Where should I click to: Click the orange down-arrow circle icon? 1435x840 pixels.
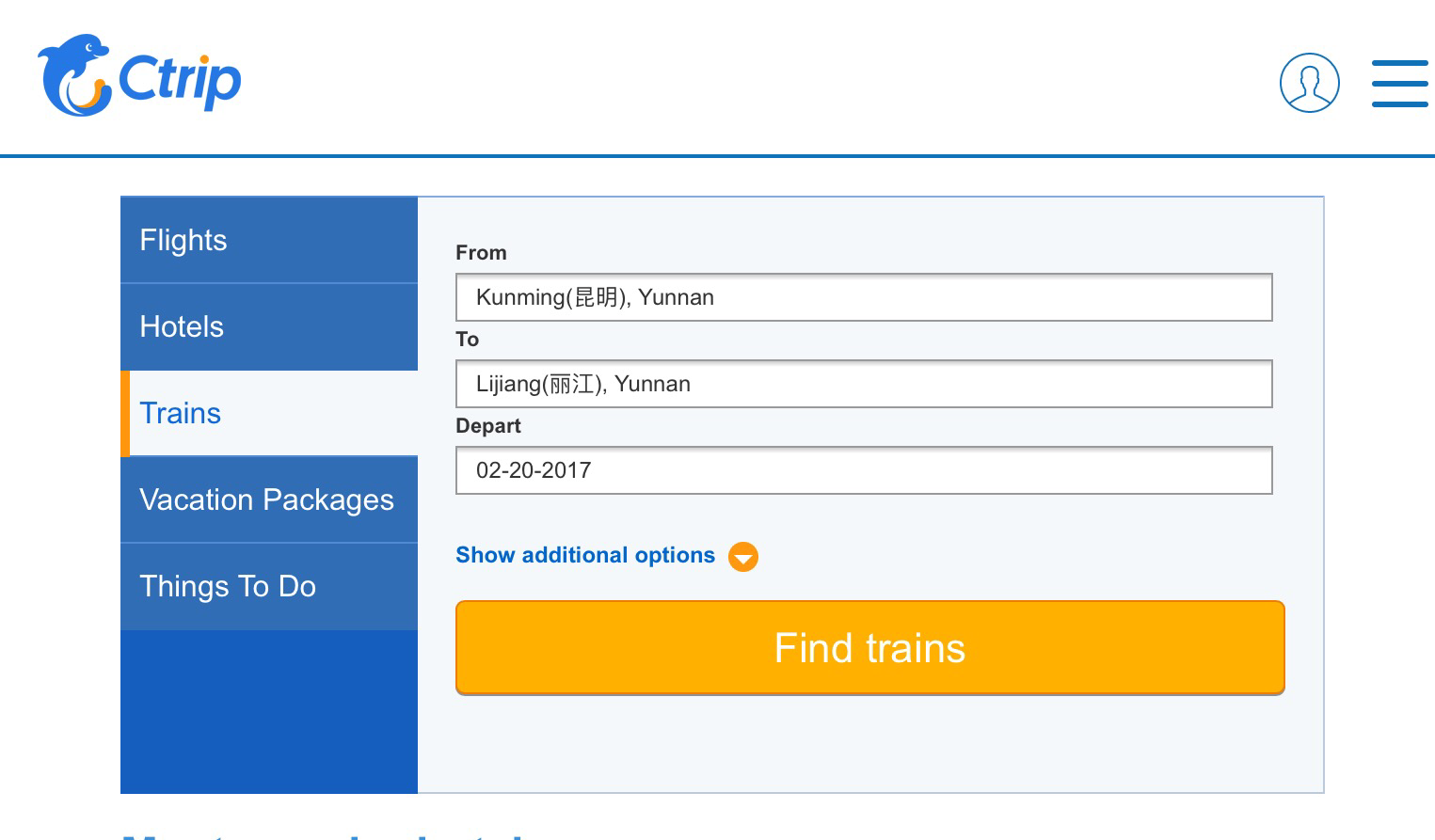[743, 557]
